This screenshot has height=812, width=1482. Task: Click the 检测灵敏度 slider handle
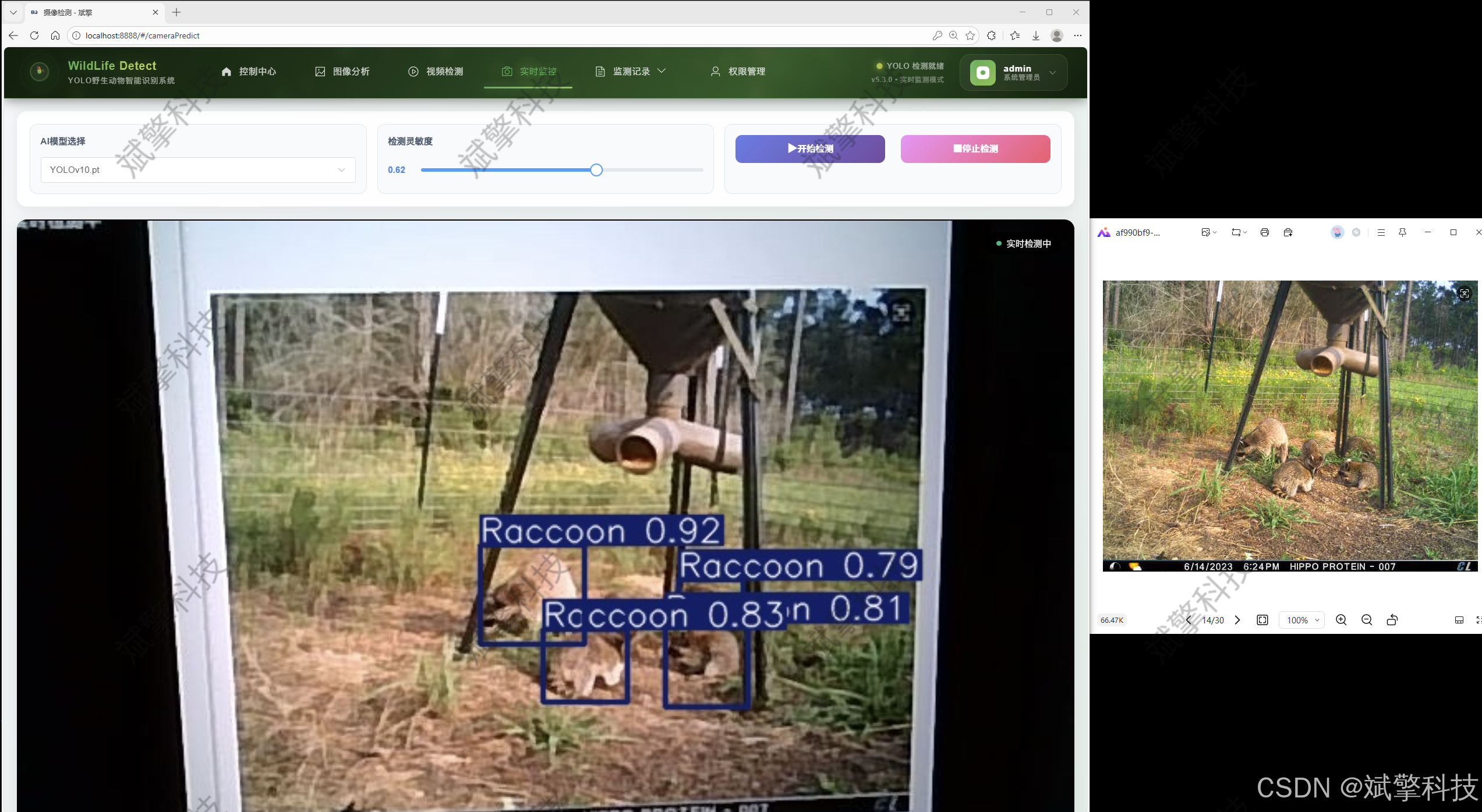tap(596, 170)
